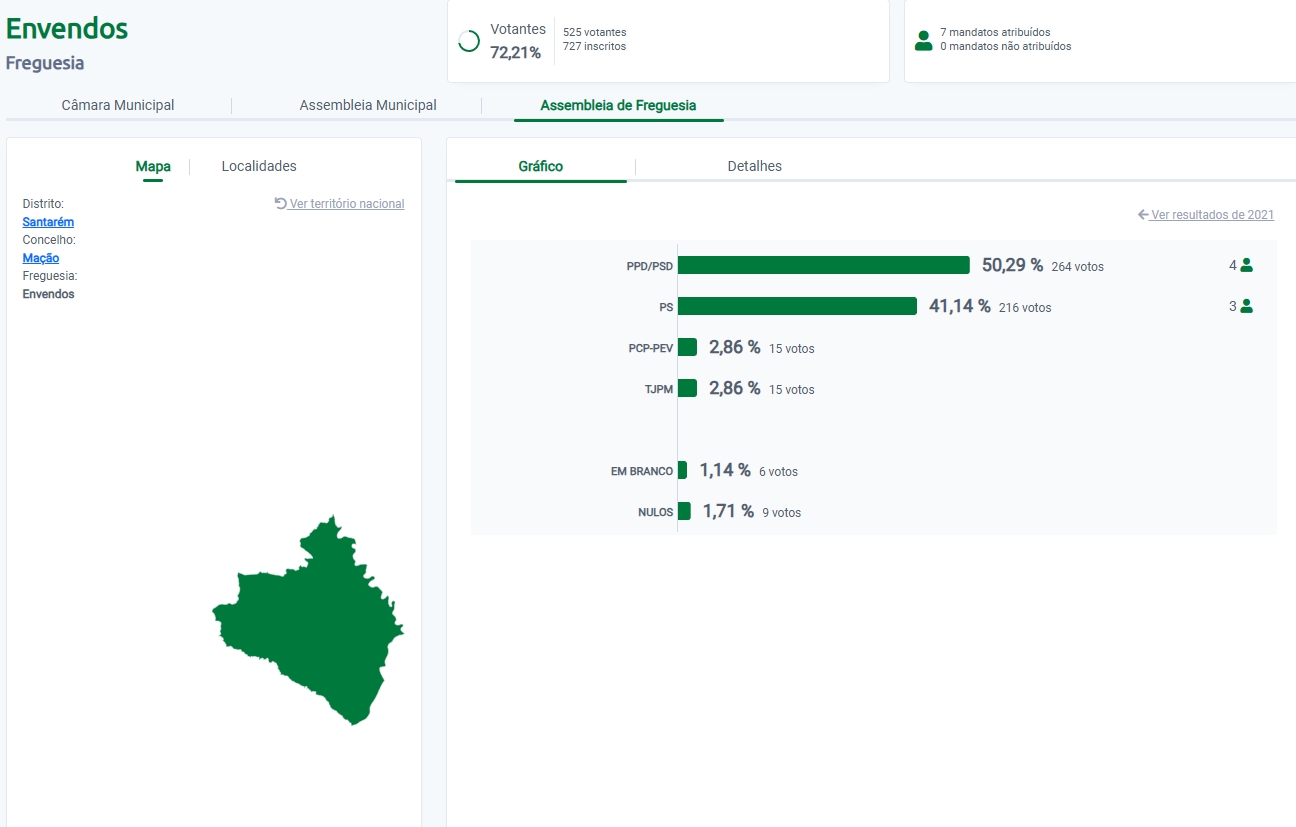Click the PPD/PSD 50,29% result bar
Image resolution: width=1296 pixels, height=827 pixels.
point(823,265)
